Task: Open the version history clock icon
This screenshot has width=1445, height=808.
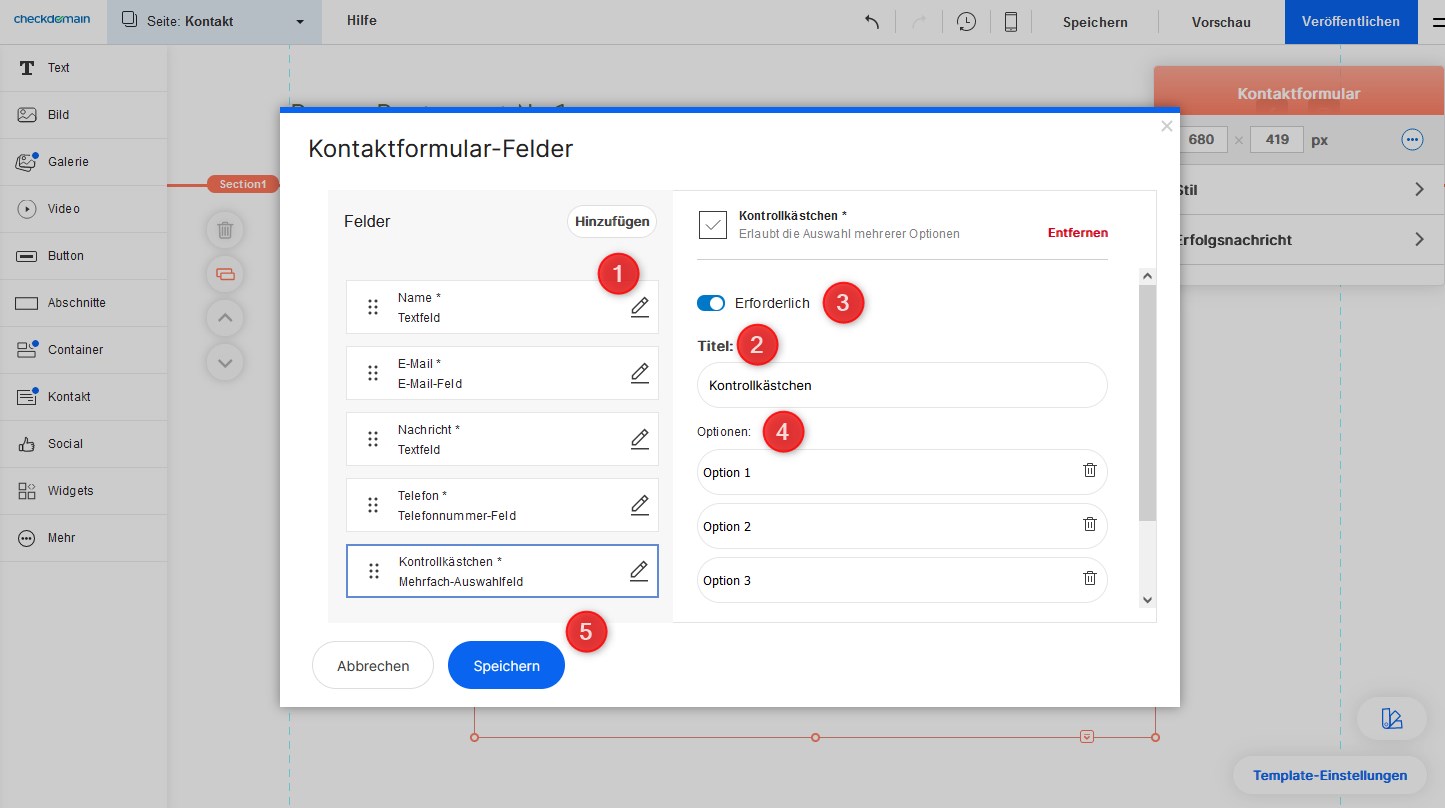Action: pyautogui.click(x=966, y=22)
